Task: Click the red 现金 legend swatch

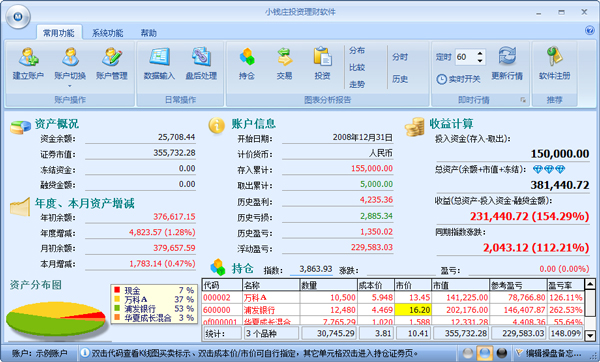Action: [x=117, y=290]
